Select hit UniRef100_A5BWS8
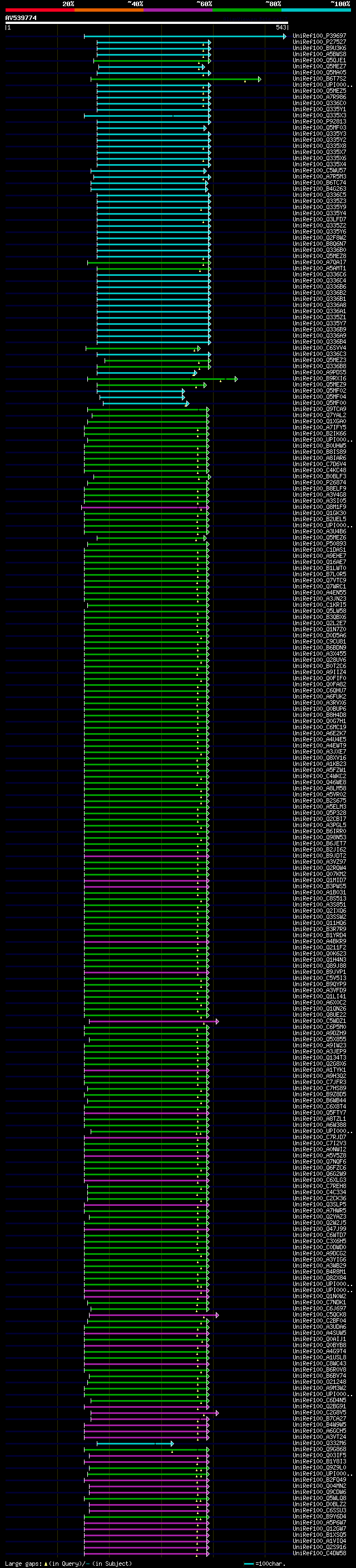This screenshot has width=356, height=1568. point(319,54)
